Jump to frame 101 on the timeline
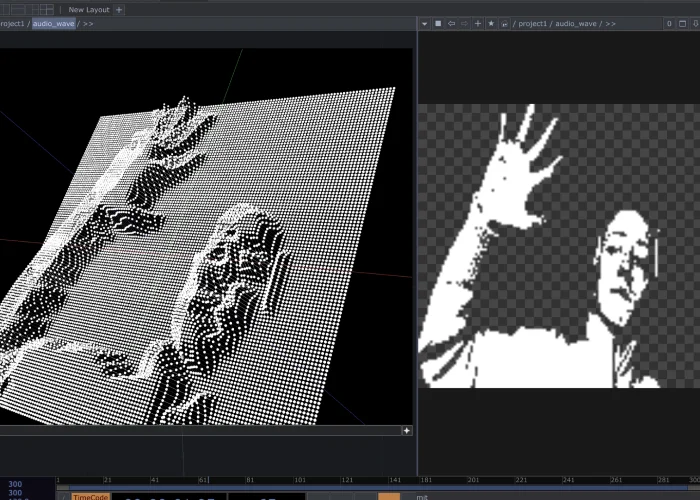 point(300,480)
